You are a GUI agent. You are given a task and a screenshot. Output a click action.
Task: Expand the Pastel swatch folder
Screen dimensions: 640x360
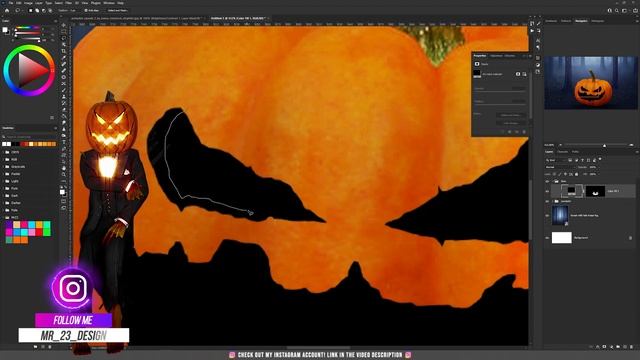pos(4,174)
